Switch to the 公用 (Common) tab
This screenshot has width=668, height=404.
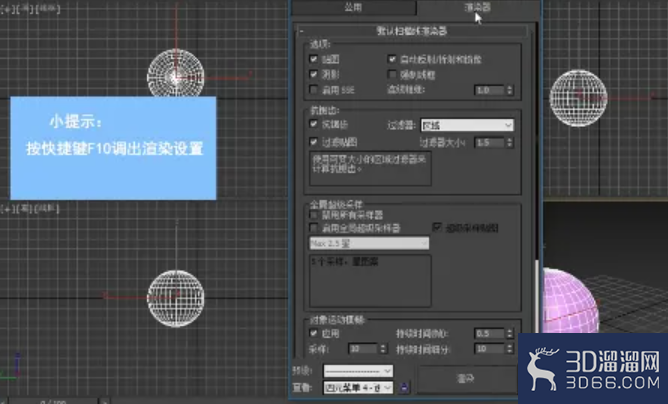pyautogui.click(x=354, y=7)
